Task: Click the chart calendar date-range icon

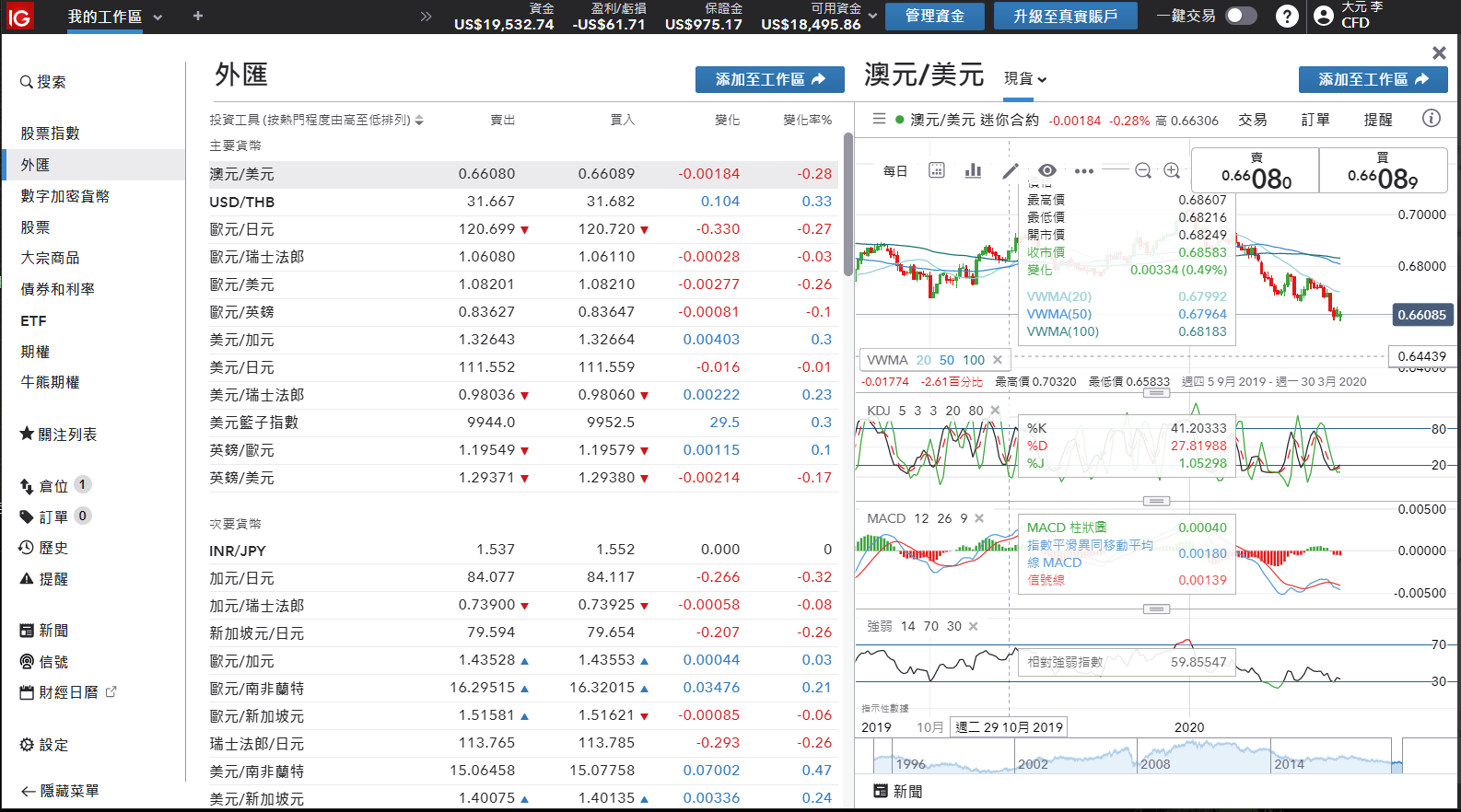Action: click(x=937, y=170)
